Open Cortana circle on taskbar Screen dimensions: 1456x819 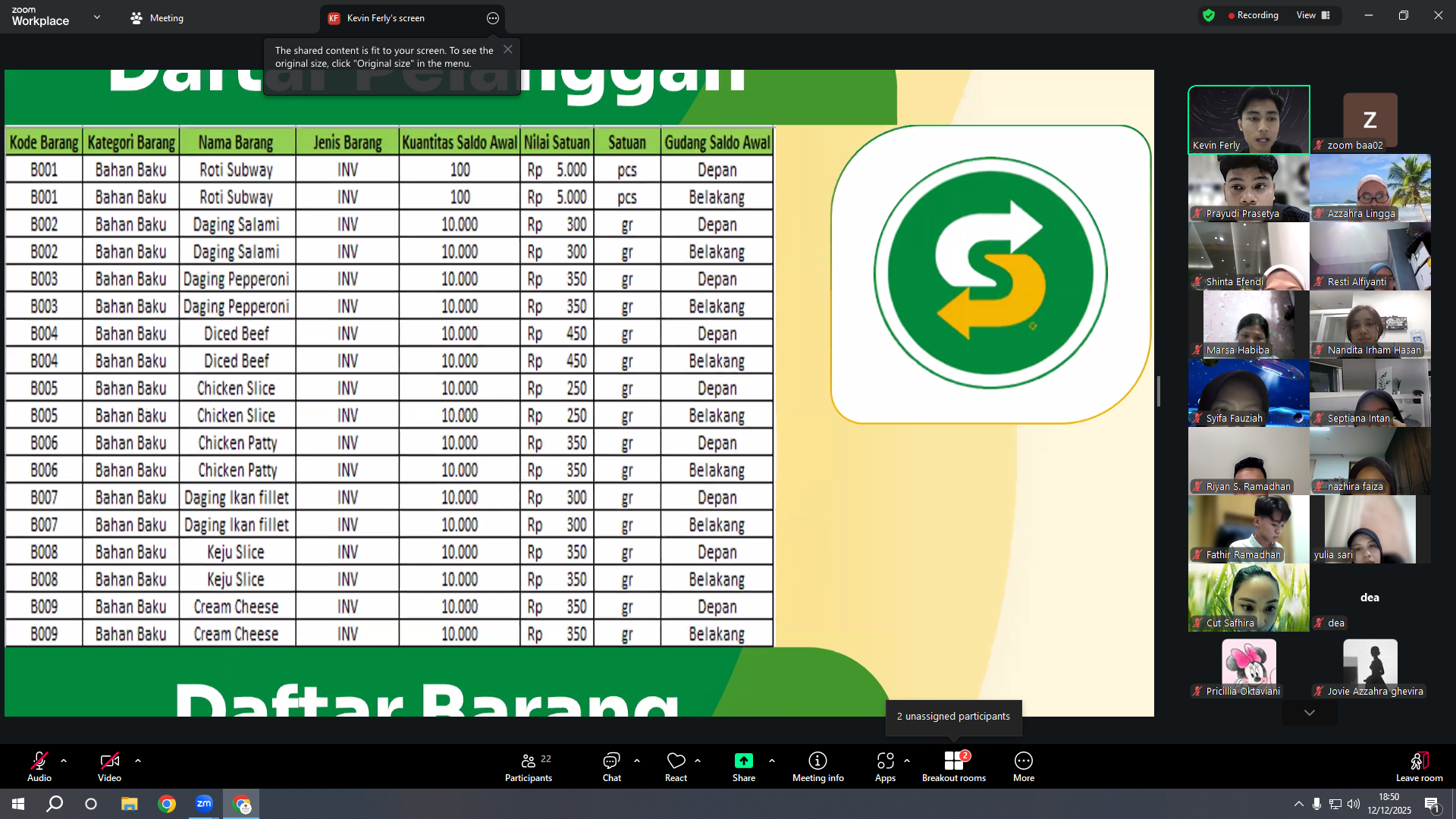click(91, 804)
